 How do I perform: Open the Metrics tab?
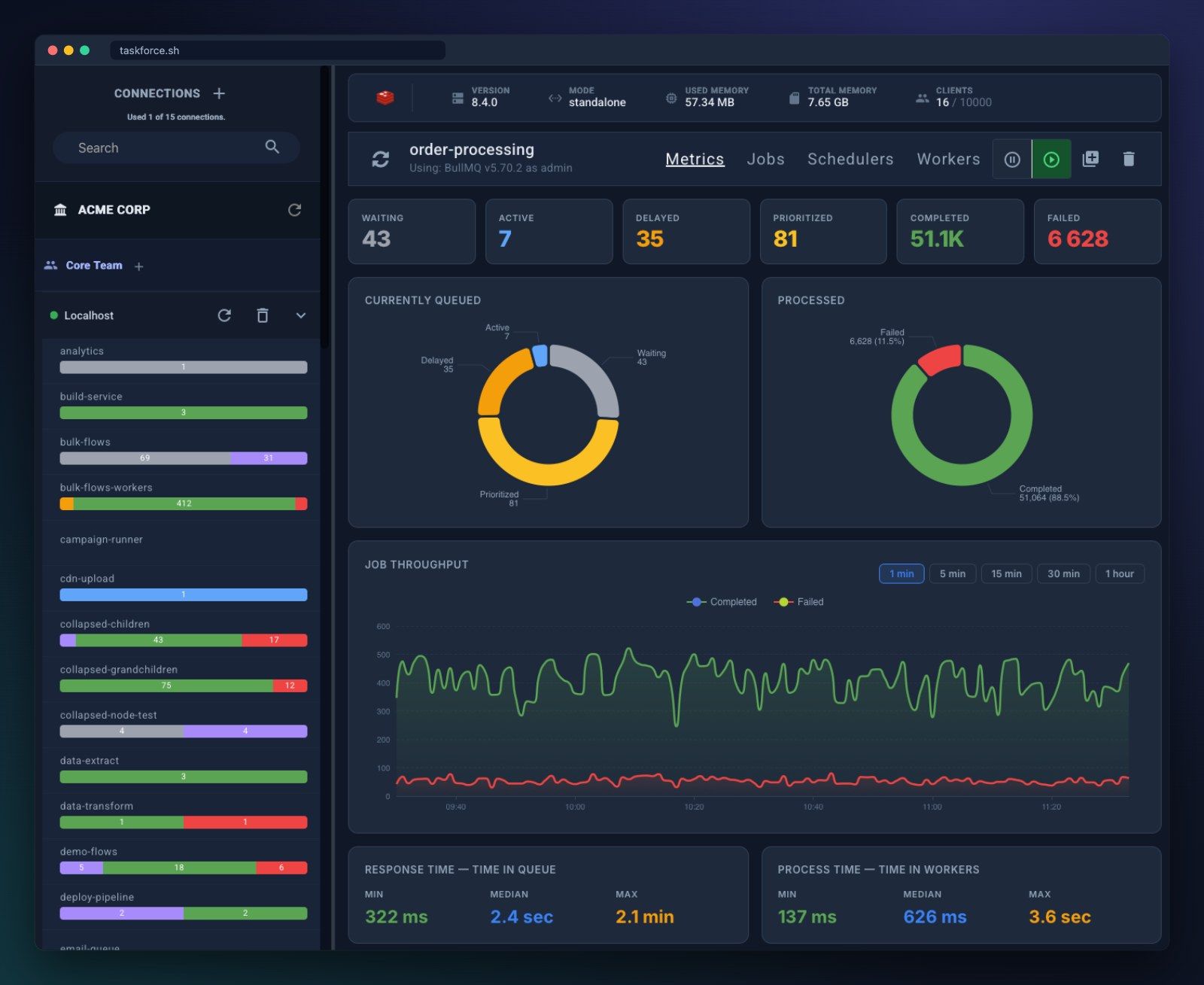click(x=695, y=160)
